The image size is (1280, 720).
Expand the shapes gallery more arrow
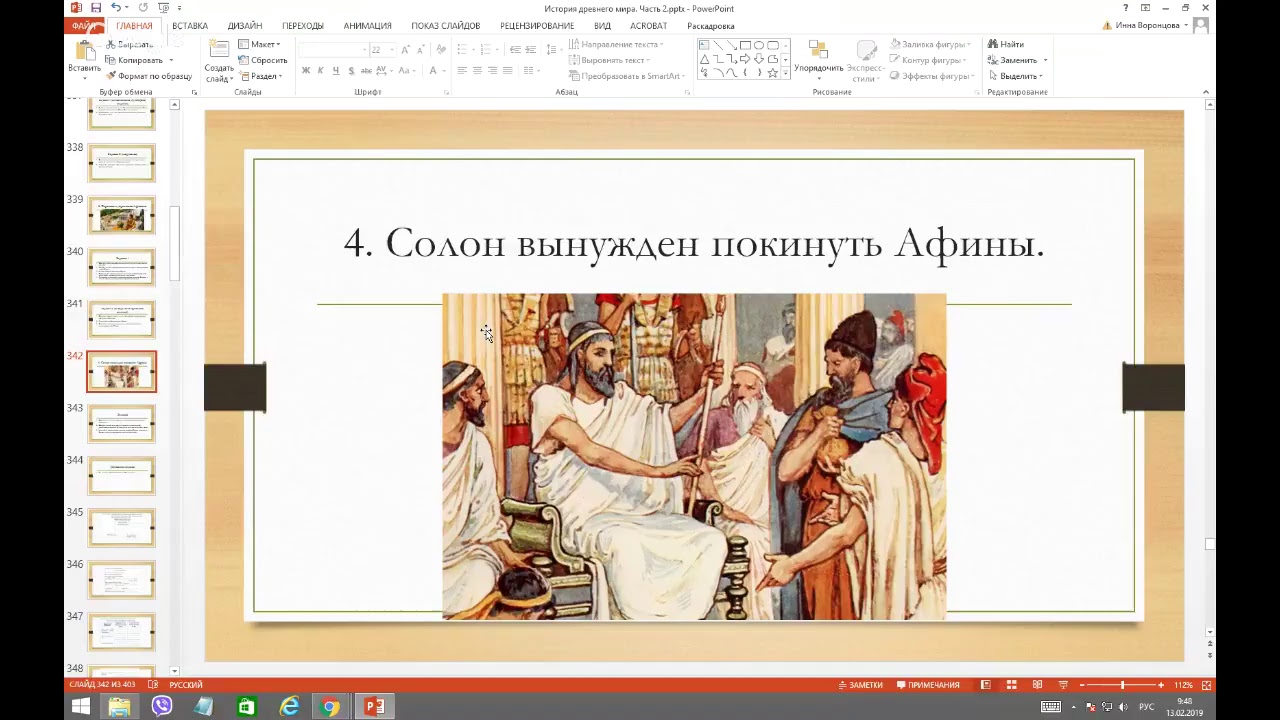click(x=786, y=73)
